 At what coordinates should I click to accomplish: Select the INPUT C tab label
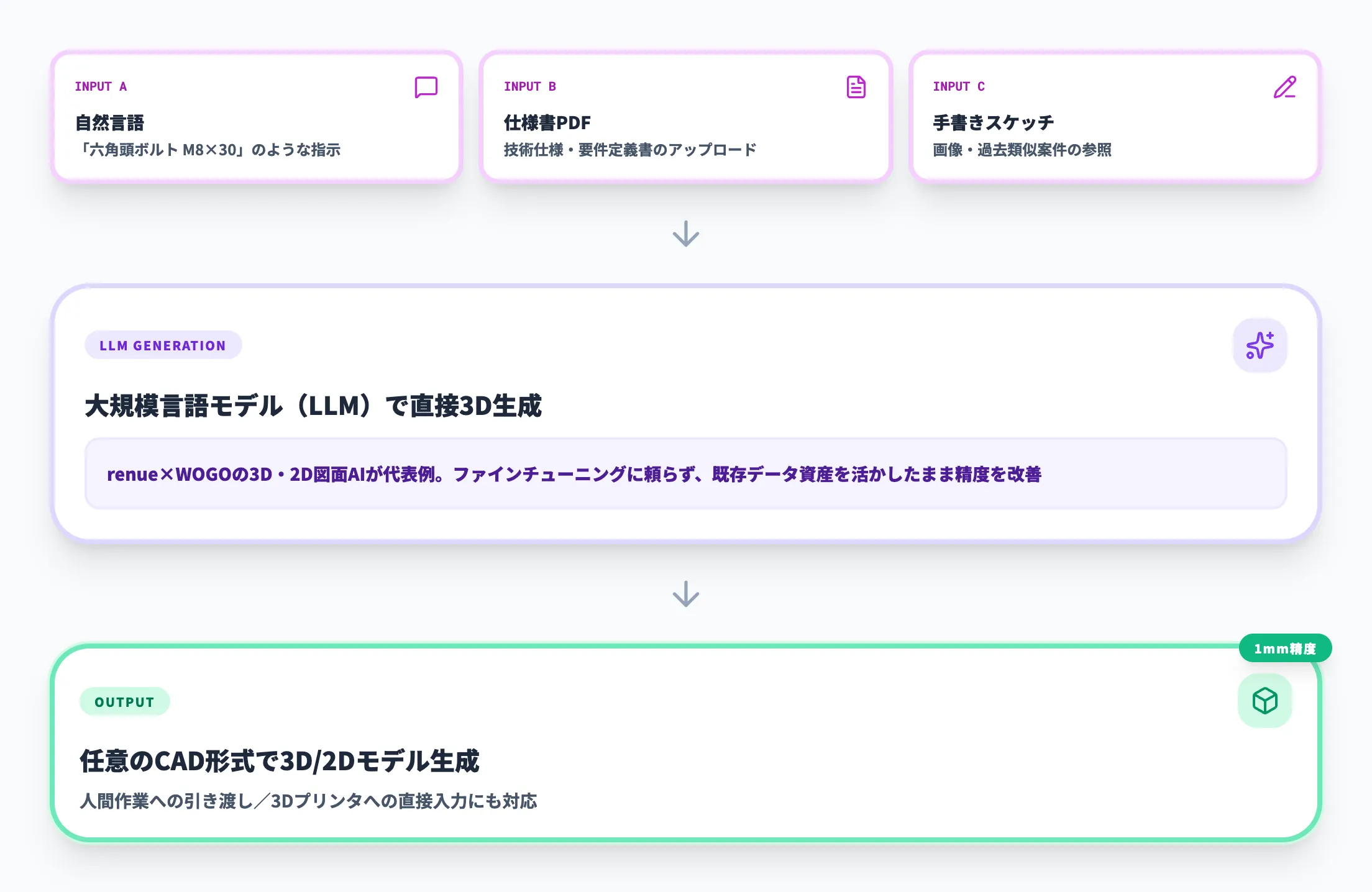point(959,86)
